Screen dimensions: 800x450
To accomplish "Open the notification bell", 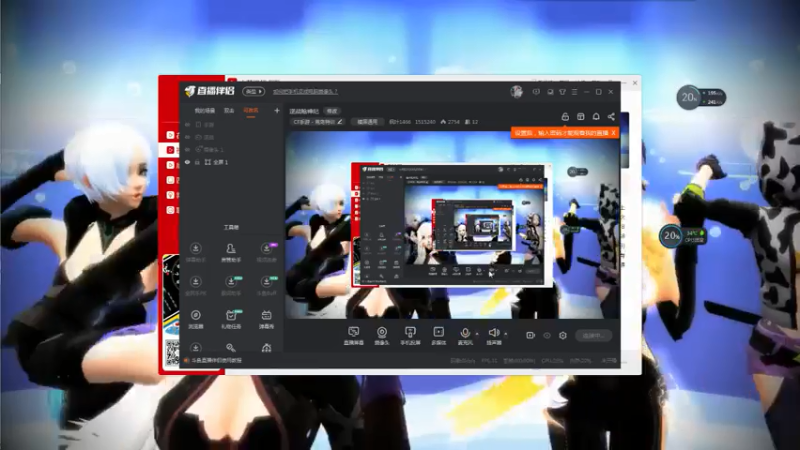I will point(596,117).
